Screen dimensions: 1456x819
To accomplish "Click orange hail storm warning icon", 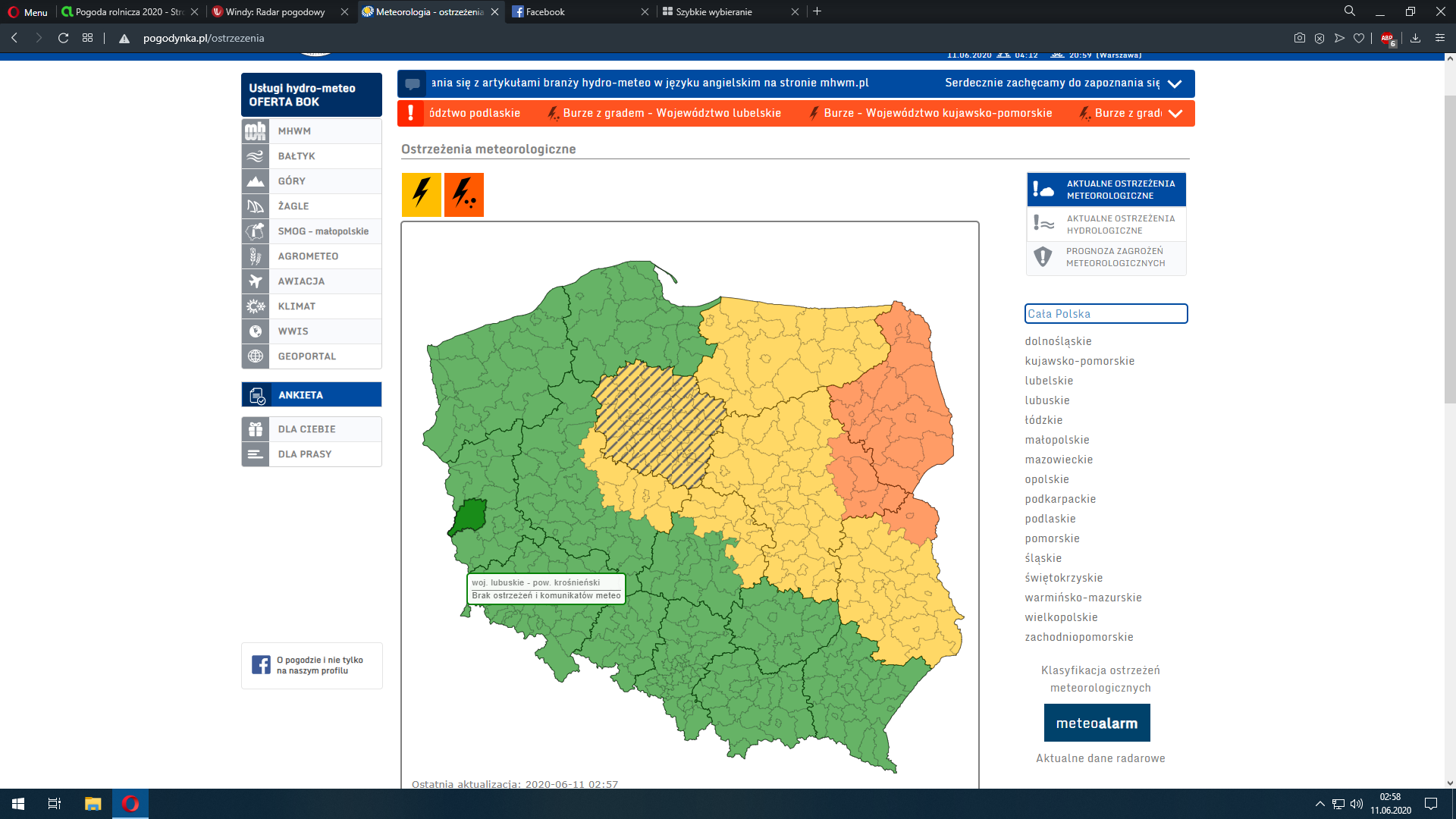I will (463, 195).
